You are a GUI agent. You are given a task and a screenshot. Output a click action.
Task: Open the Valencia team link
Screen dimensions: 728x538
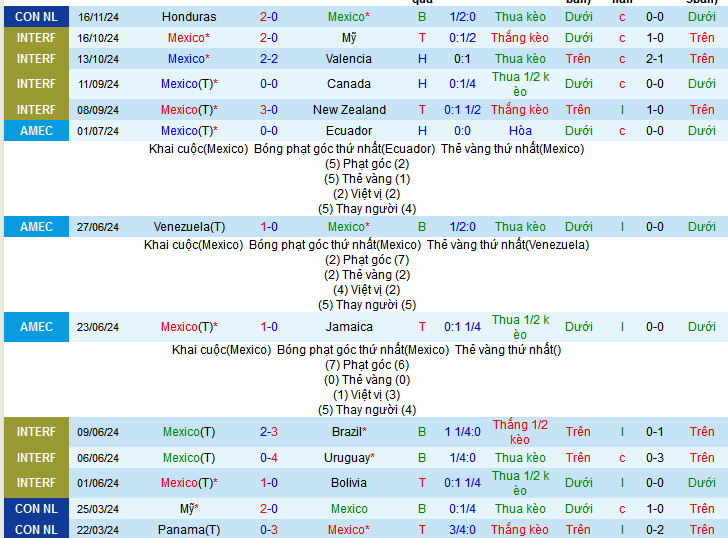[x=348, y=59]
